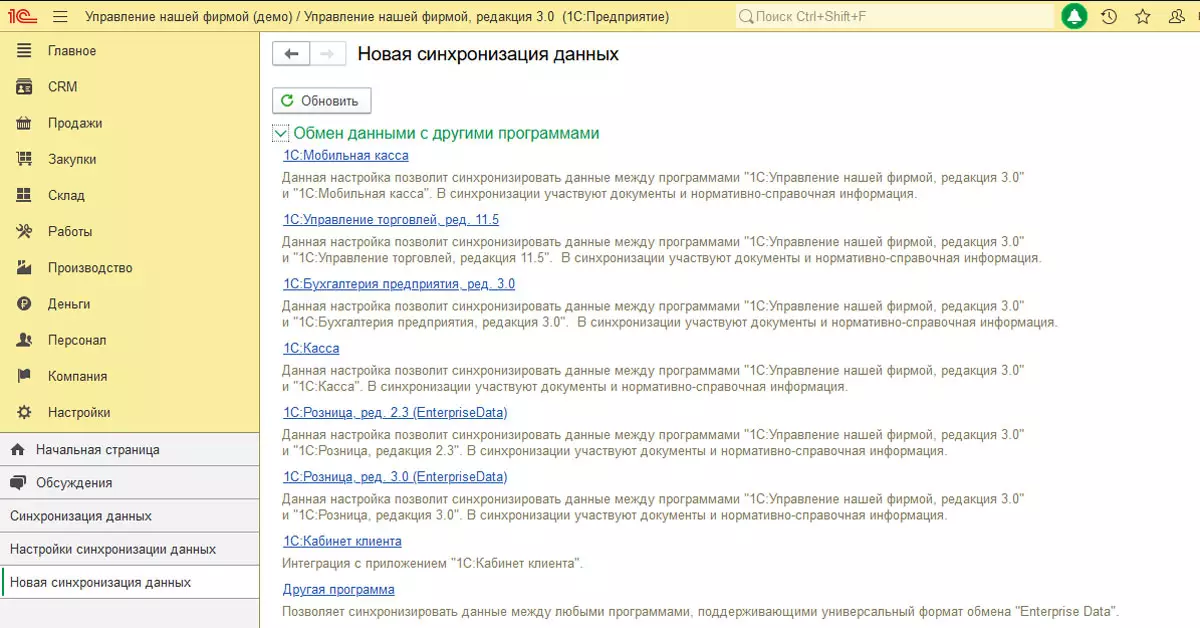Open the Другая программа link
The image size is (1200, 628).
(x=338, y=589)
